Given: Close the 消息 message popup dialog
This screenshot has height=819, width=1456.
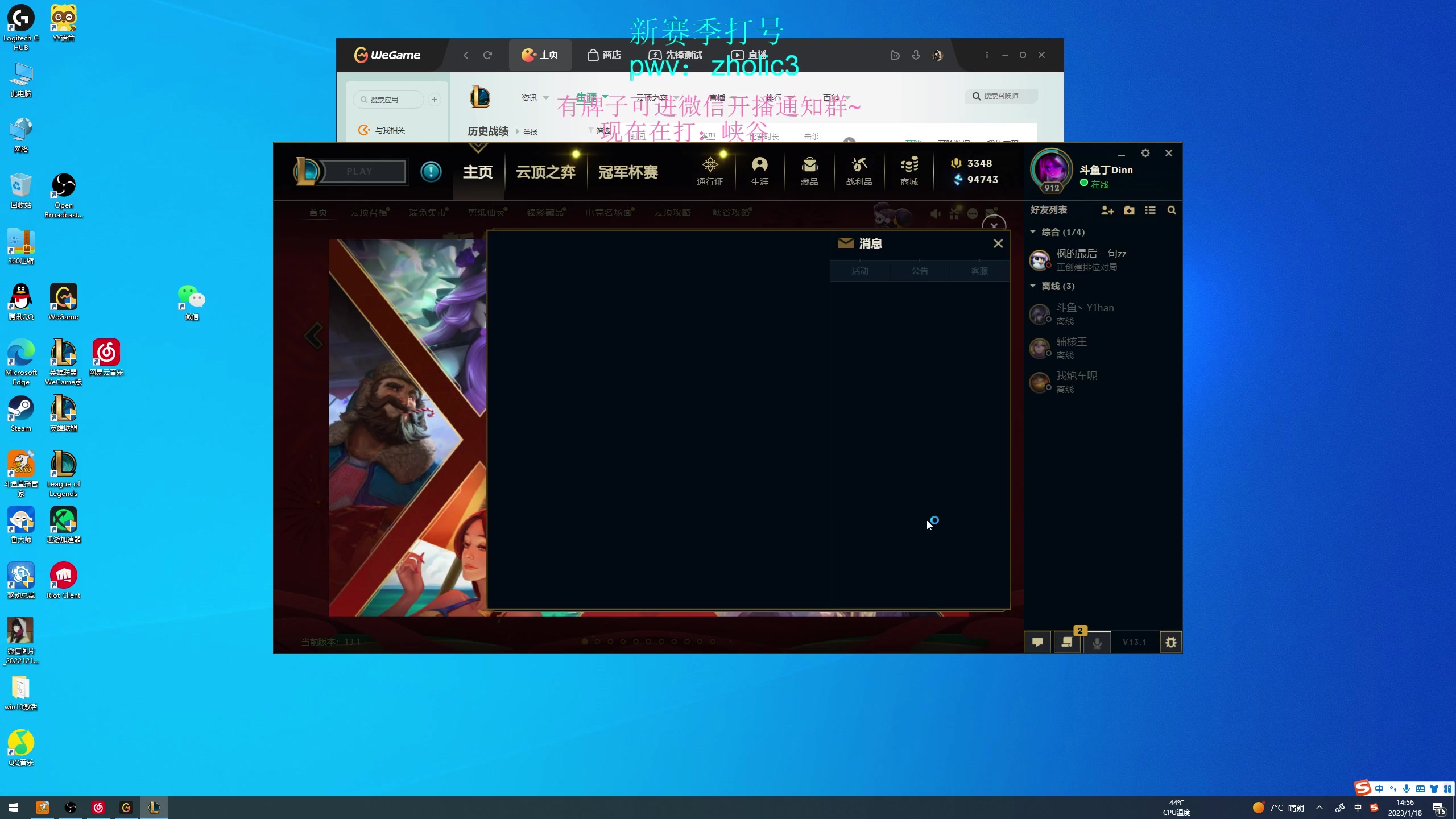Looking at the screenshot, I should pos(998,243).
